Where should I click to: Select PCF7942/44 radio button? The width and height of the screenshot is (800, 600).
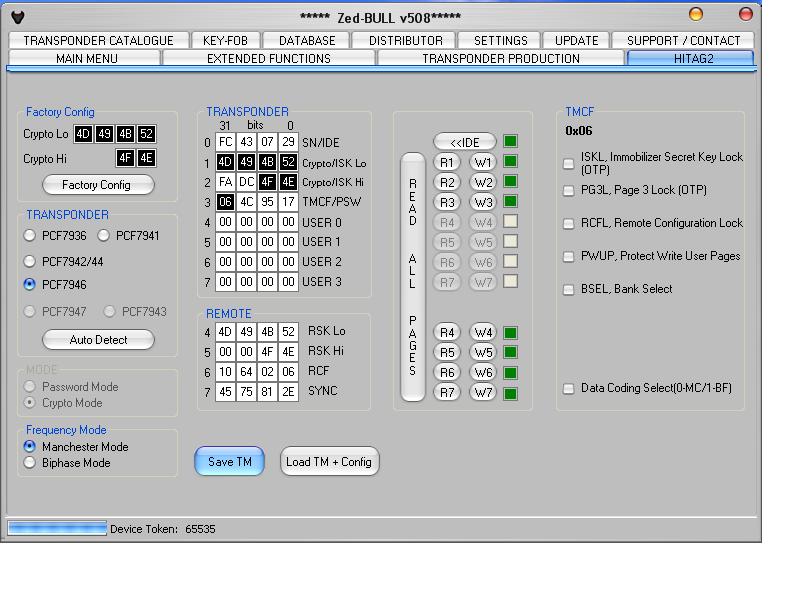pos(30,261)
